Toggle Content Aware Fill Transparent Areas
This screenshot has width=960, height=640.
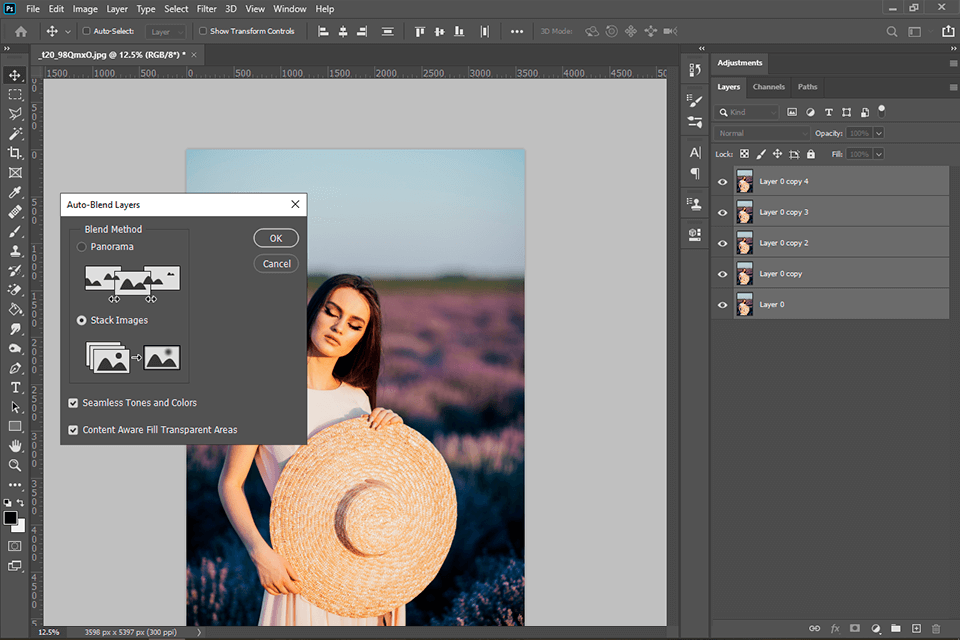73,430
